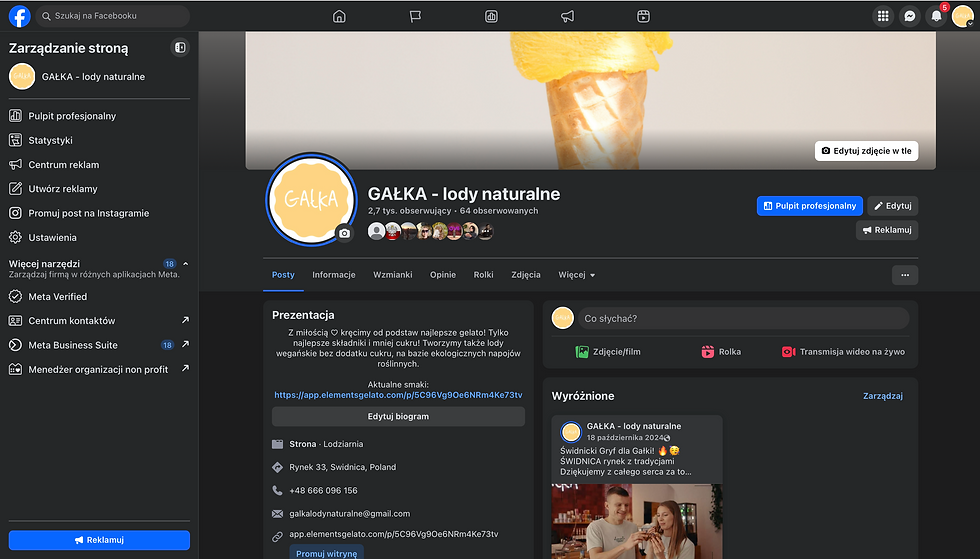Image resolution: width=980 pixels, height=559 pixels.
Task: Open the website link app.elementsgelato.com row
Action: click(394, 535)
